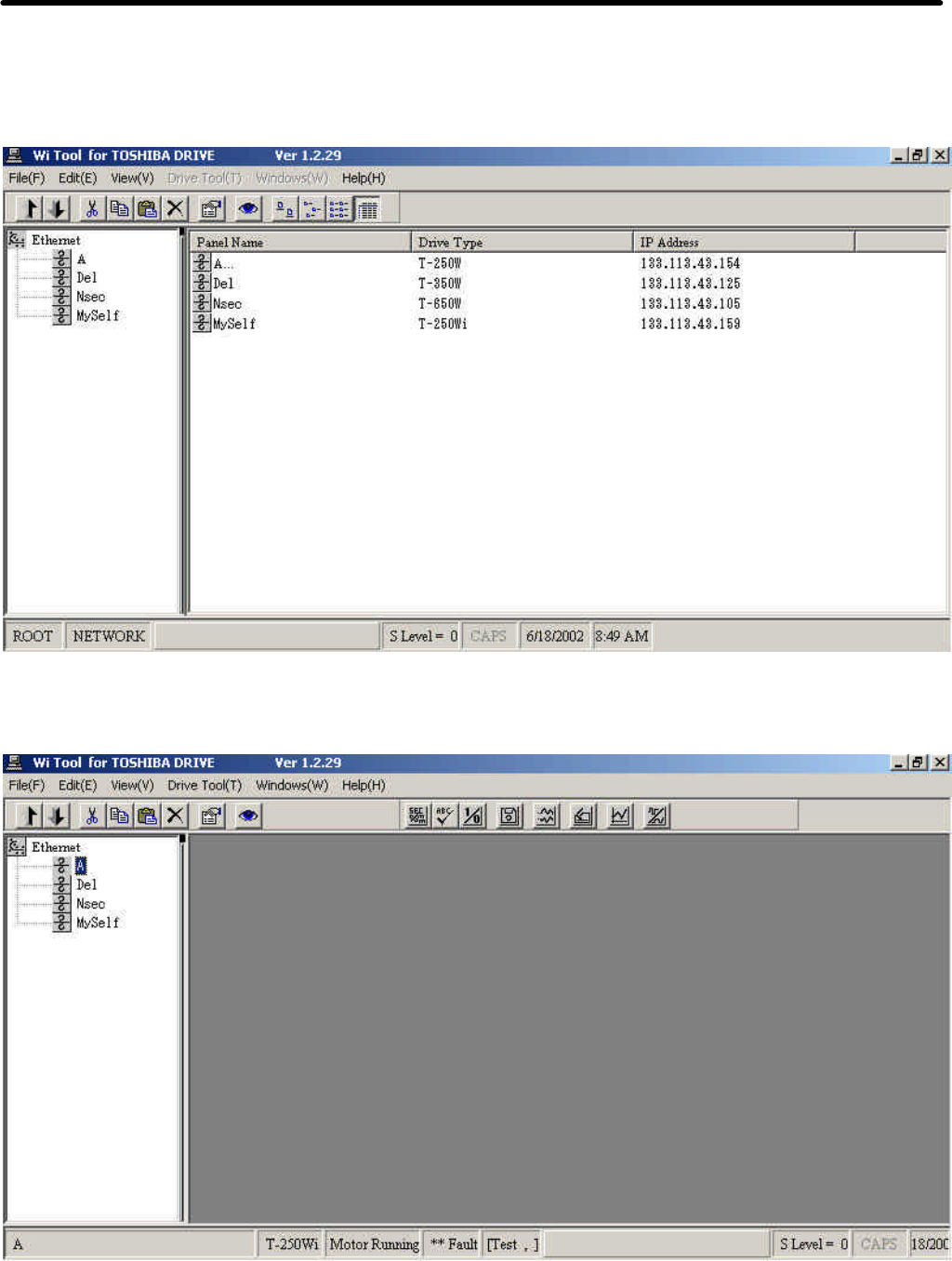Click the Motor Running status bar field
The width and height of the screenshot is (952, 1261).
tap(374, 1243)
